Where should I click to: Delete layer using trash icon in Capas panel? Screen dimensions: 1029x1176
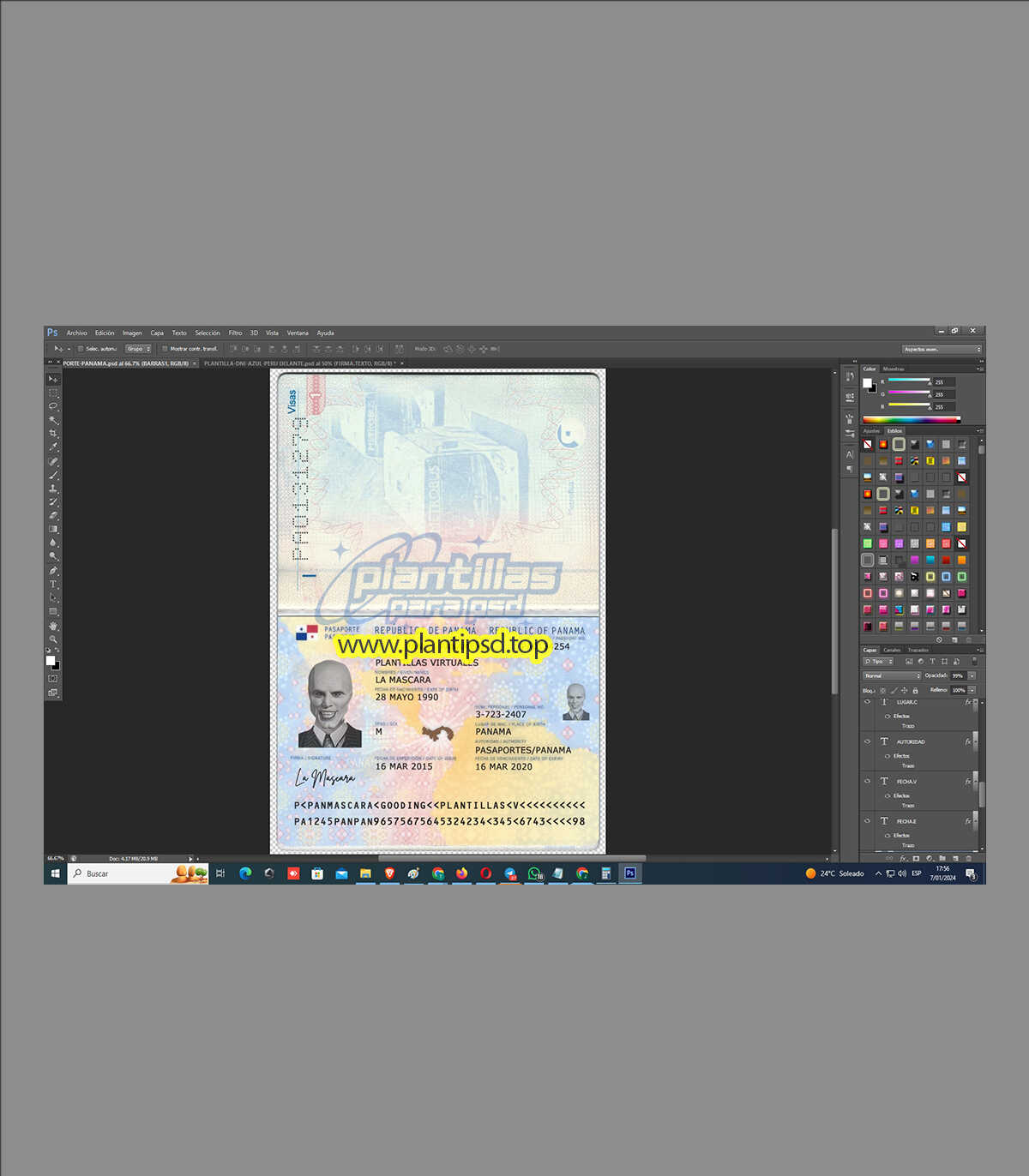click(969, 858)
